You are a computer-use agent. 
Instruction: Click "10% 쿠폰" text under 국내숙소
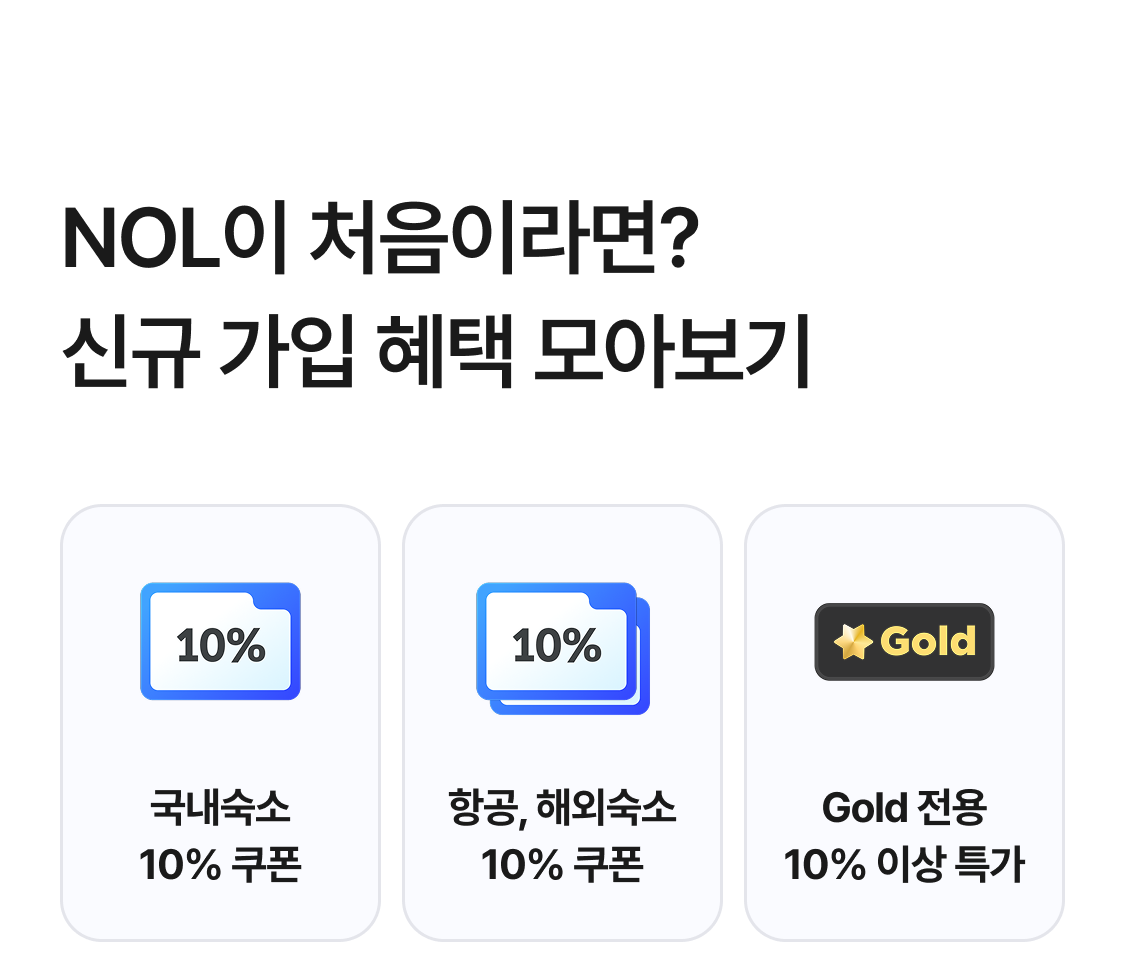pyautogui.click(x=220, y=865)
